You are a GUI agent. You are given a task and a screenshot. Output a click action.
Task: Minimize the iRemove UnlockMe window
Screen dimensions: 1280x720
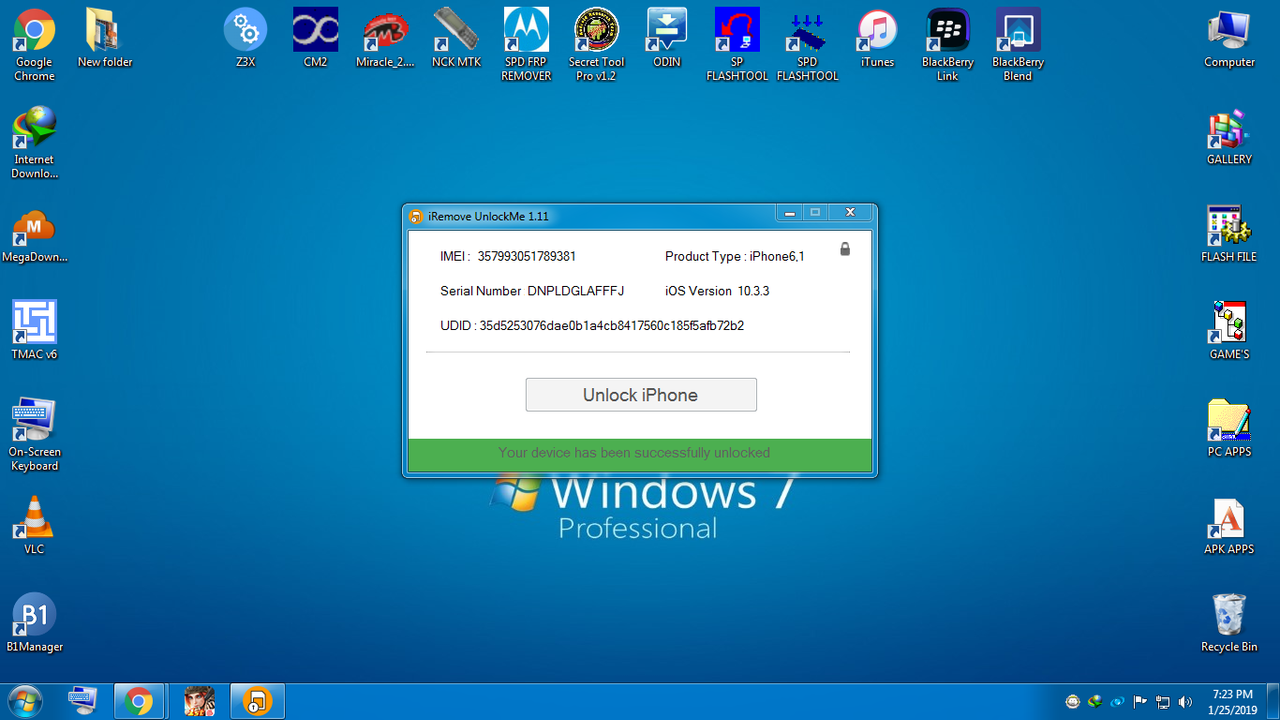pyautogui.click(x=790, y=213)
